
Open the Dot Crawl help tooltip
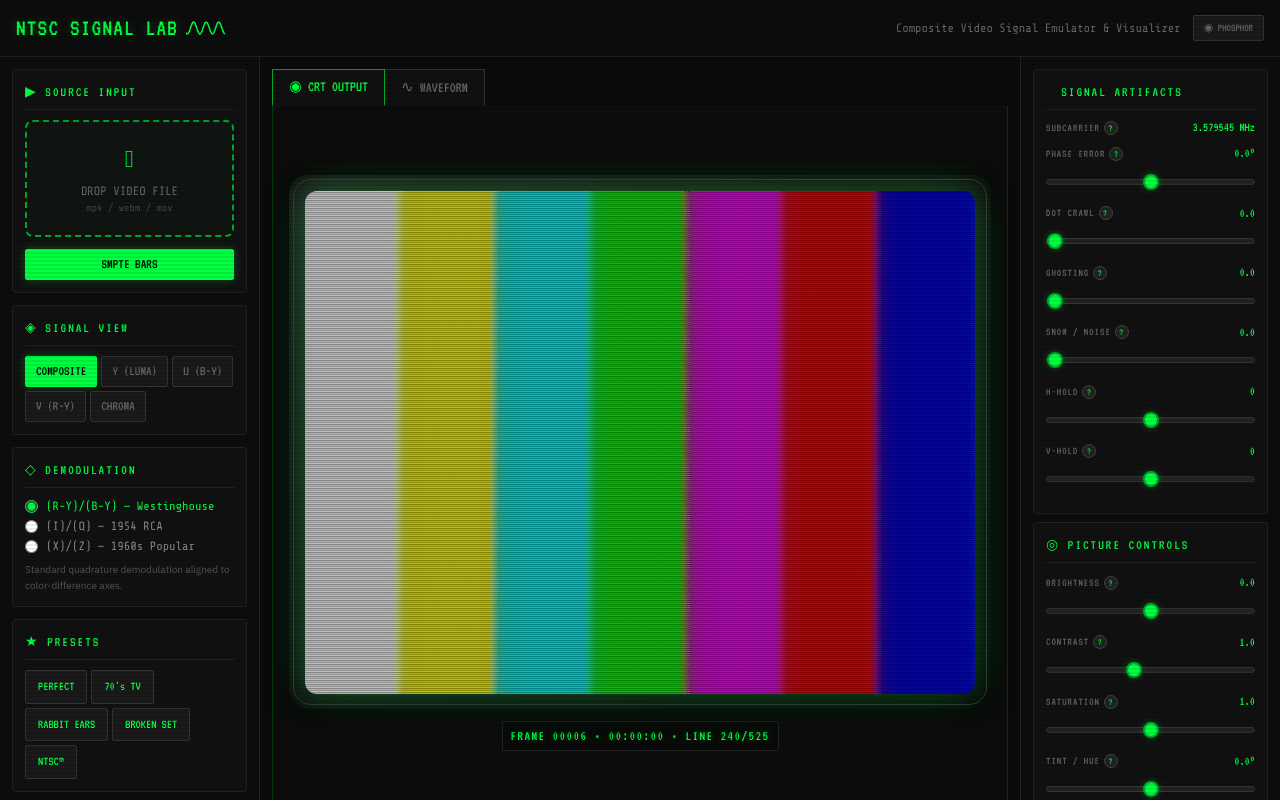pos(1105,213)
